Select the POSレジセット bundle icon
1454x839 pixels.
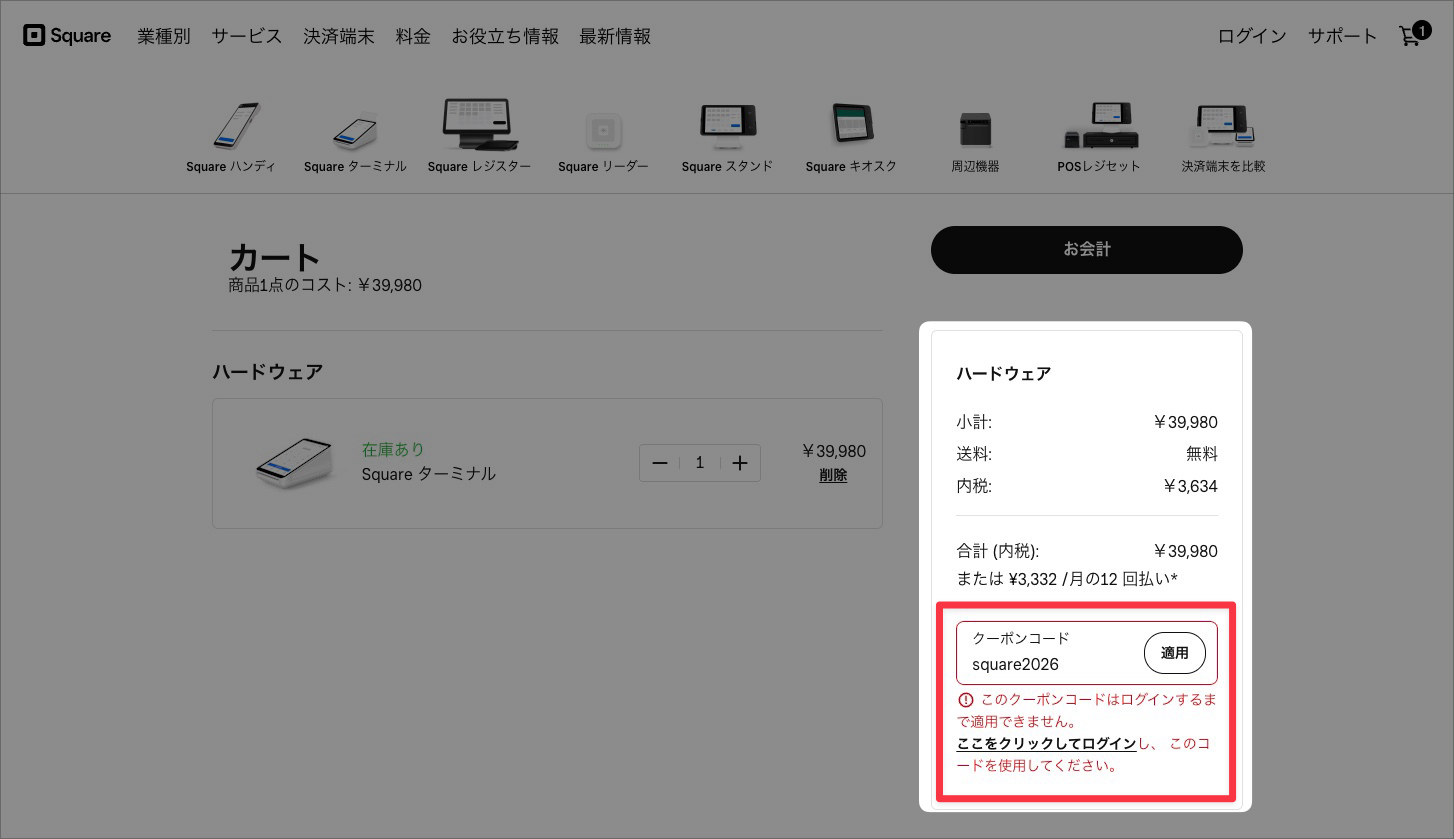tap(1099, 125)
